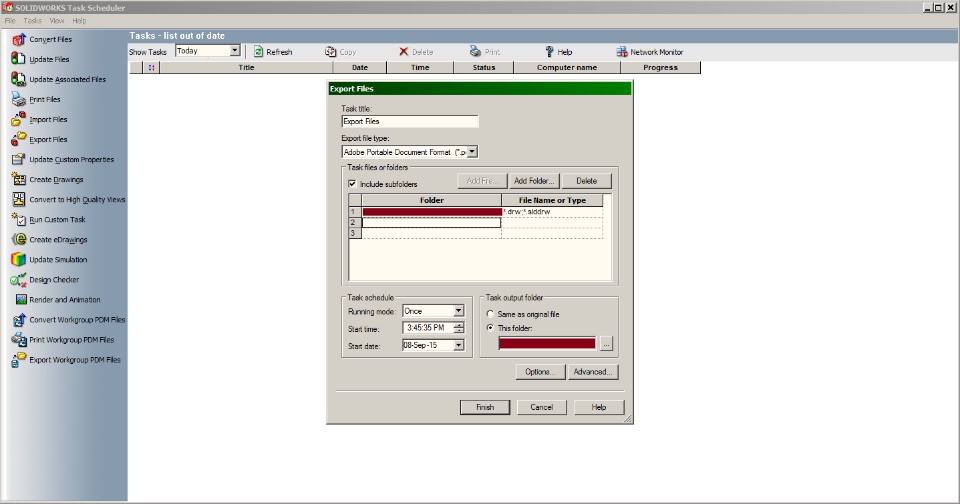
Task: Open the Help menu in menu bar
Action: [x=80, y=21]
